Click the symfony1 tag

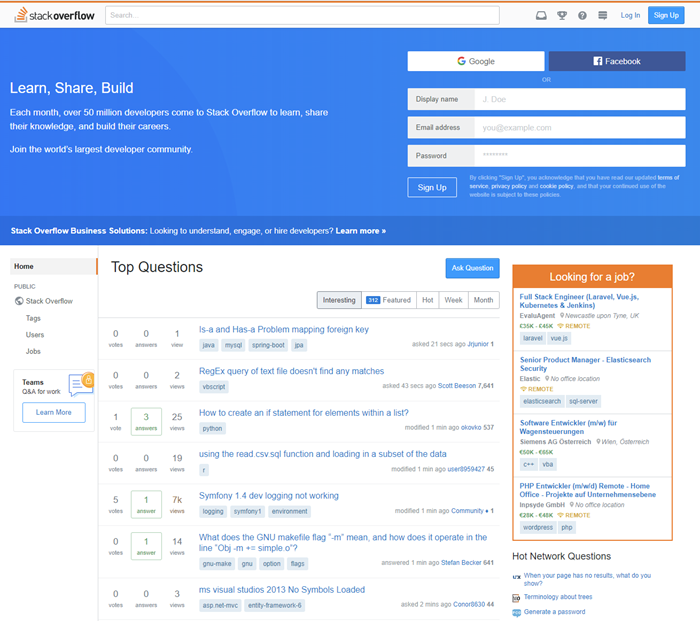247,512
